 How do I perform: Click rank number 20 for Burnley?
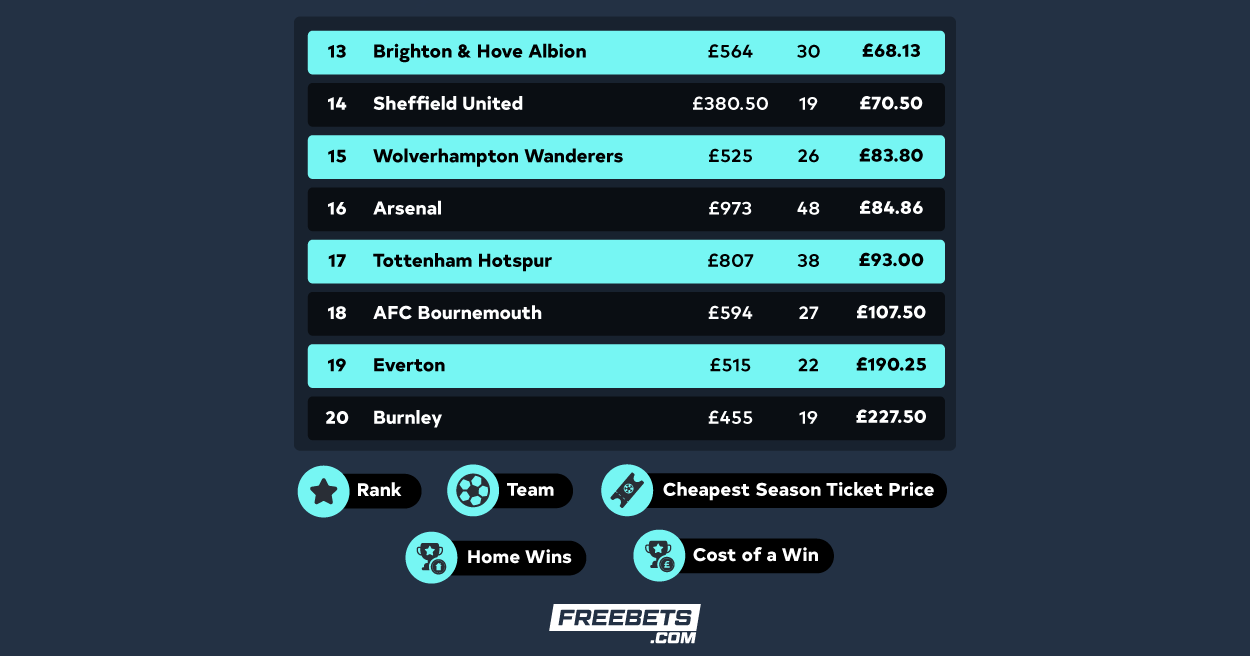pyautogui.click(x=337, y=418)
